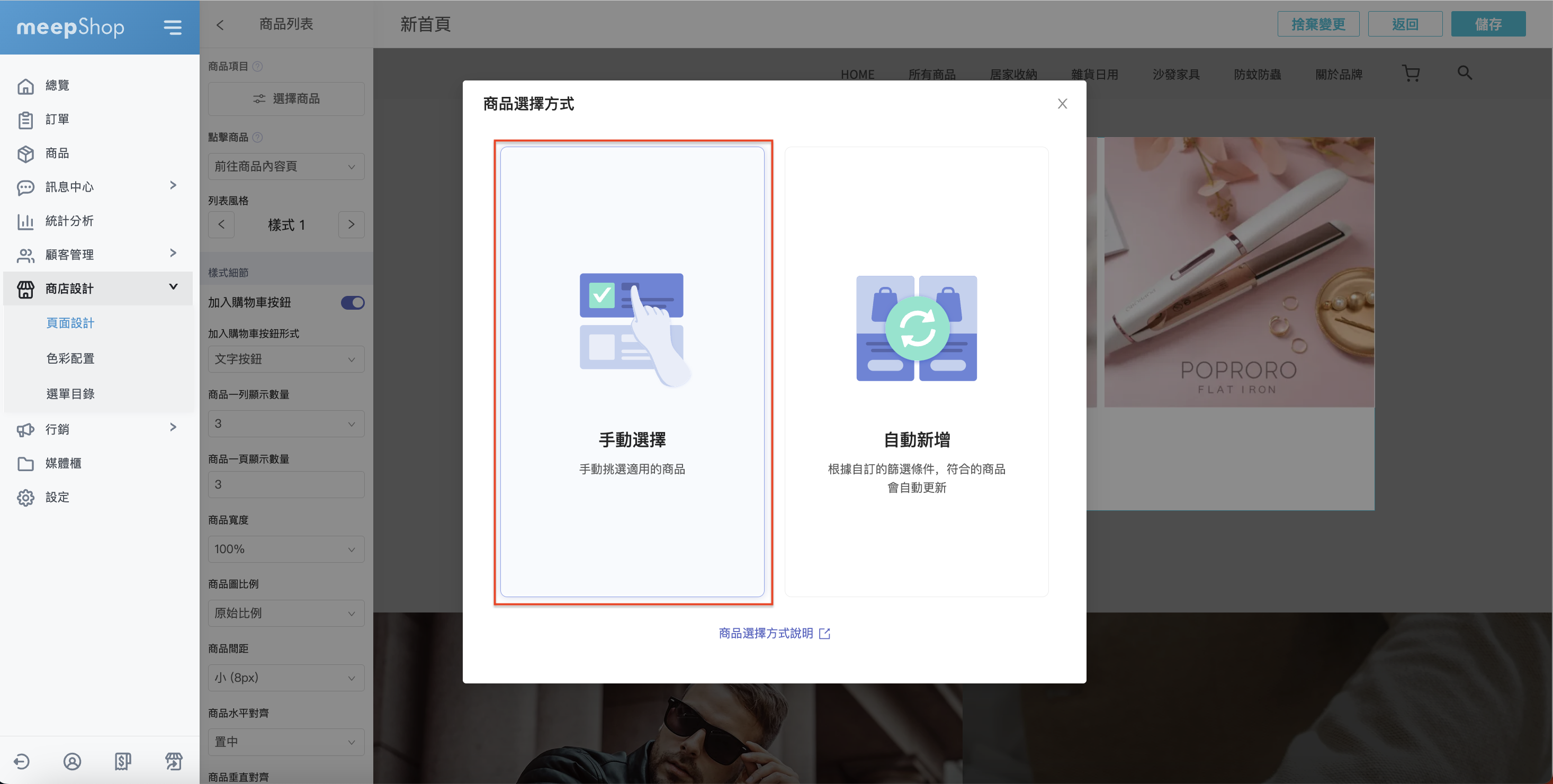
Task: Click the search magnifier icon in the preview
Action: [x=1465, y=73]
